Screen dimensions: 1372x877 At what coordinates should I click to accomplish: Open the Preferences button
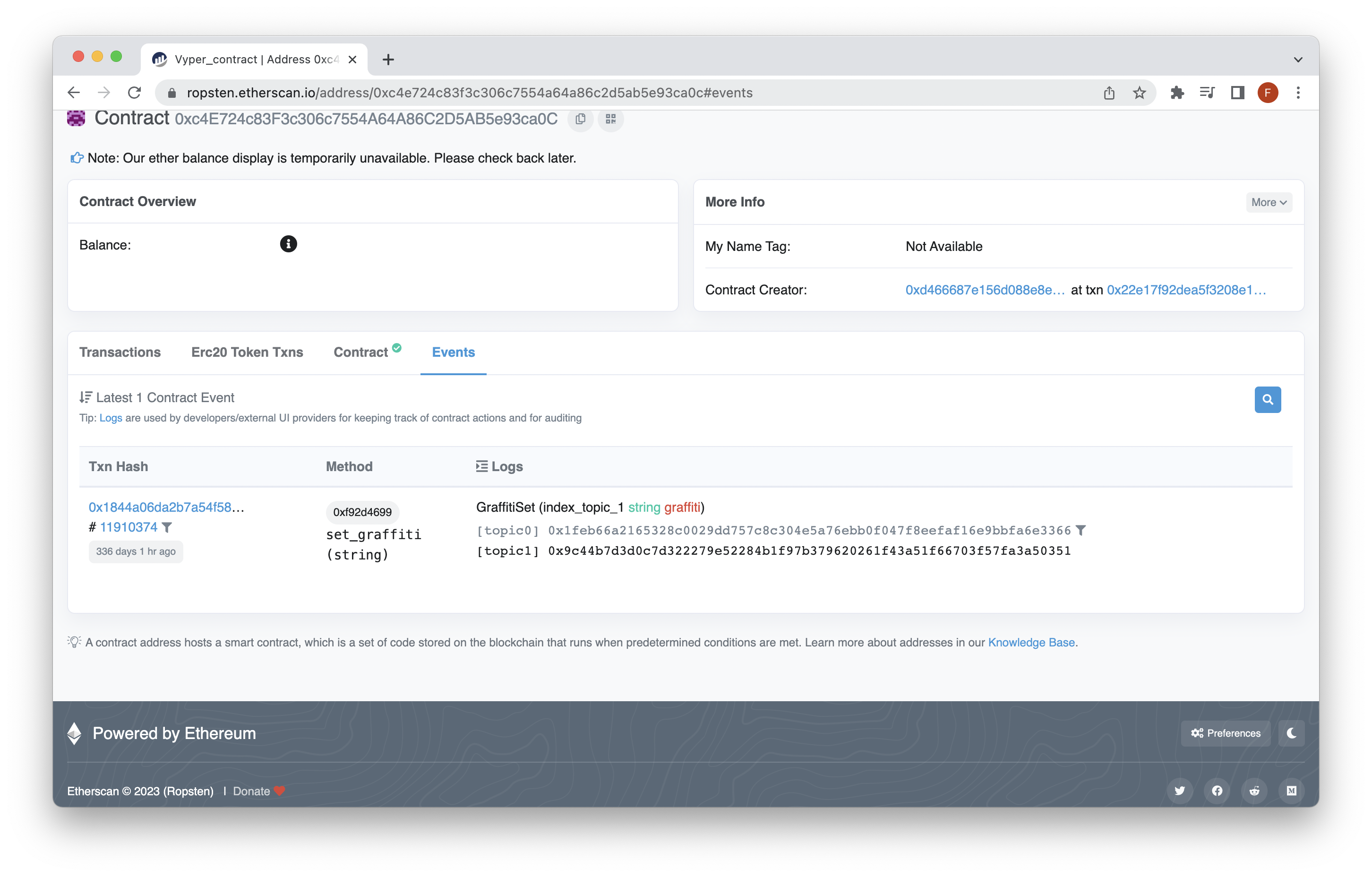tap(1225, 733)
